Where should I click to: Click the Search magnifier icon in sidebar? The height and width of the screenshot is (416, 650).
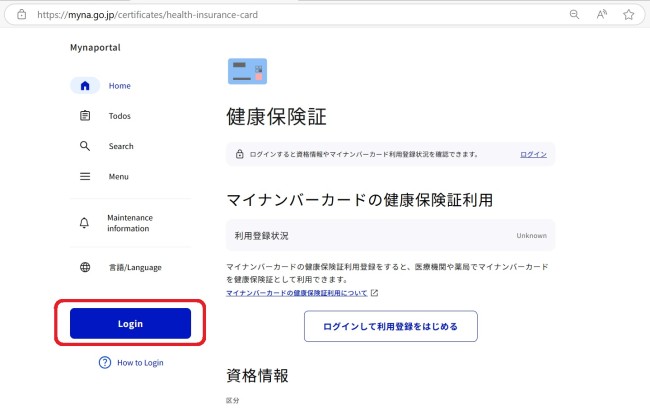pyautogui.click(x=85, y=146)
